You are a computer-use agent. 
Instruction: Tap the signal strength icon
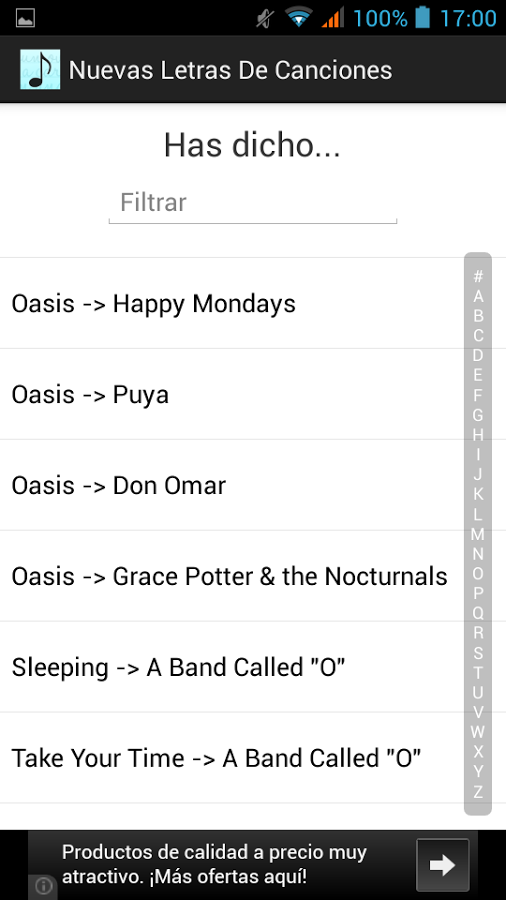[x=333, y=17]
